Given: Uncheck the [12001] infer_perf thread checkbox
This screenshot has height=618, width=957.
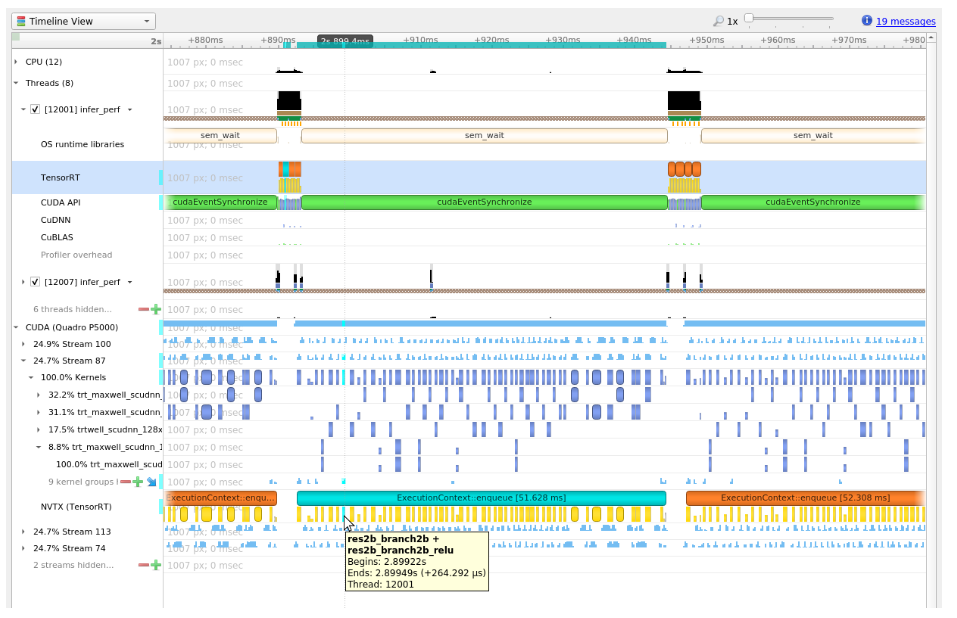Looking at the screenshot, I should 35,110.
